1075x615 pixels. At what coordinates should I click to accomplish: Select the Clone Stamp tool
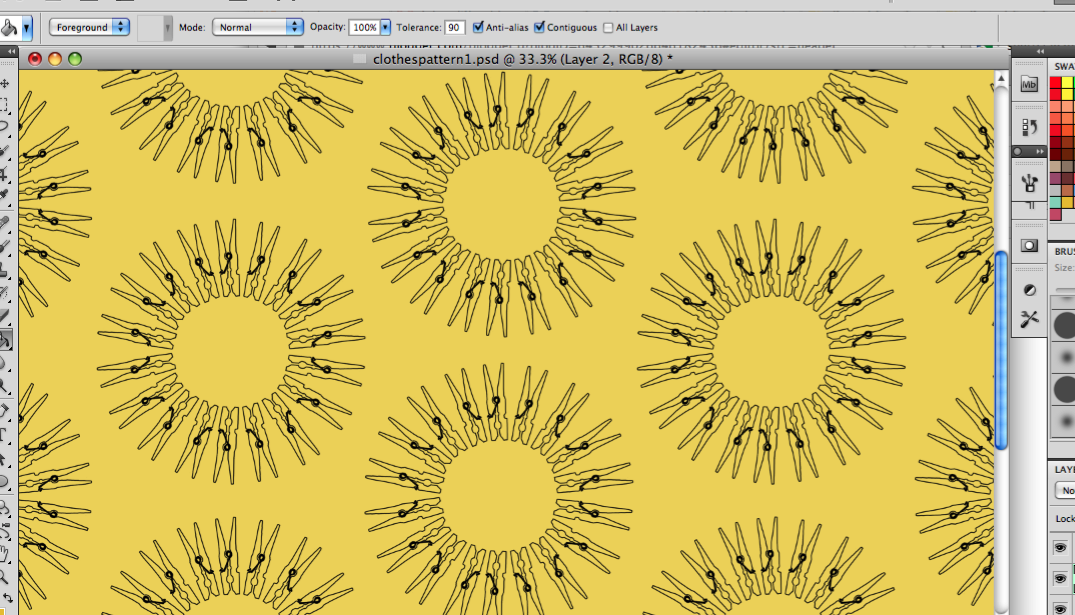[x=5, y=269]
